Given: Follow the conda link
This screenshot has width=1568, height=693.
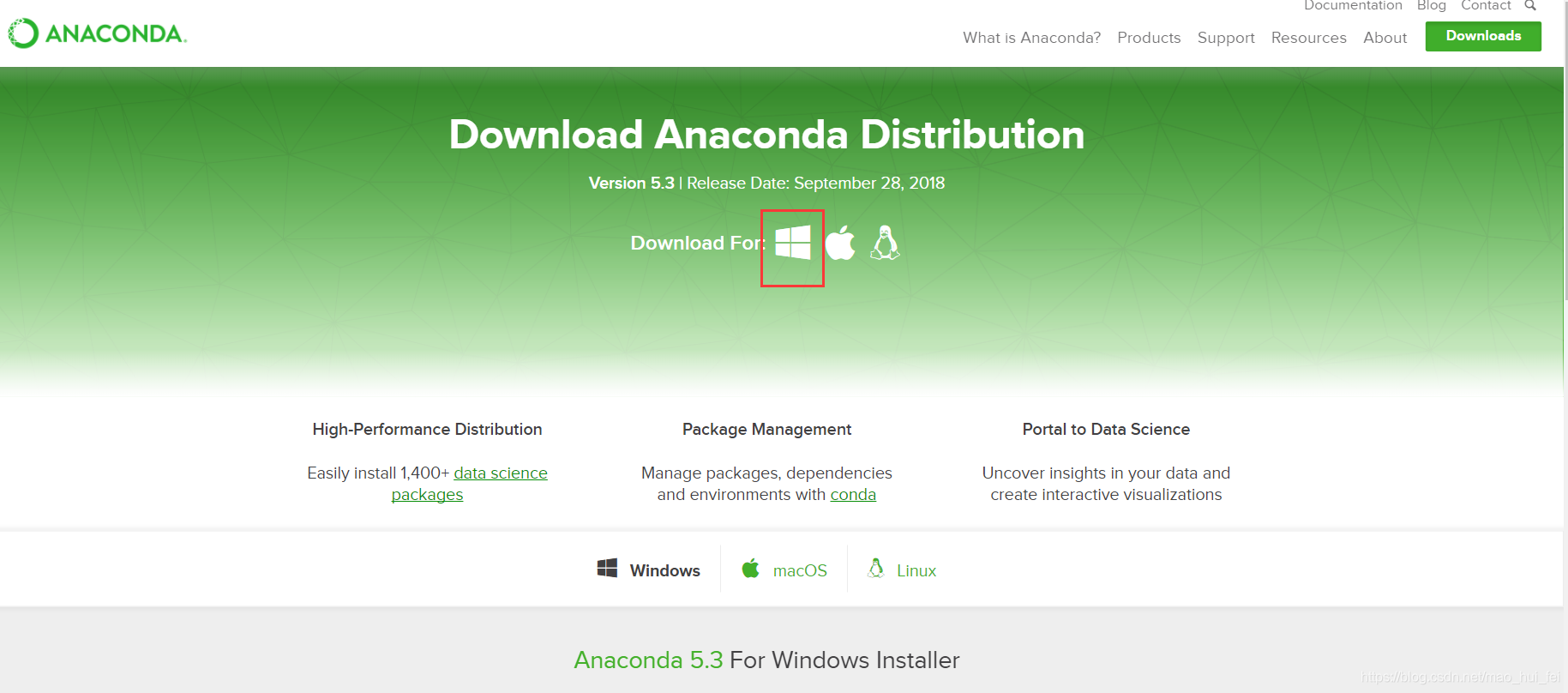Looking at the screenshot, I should [853, 495].
